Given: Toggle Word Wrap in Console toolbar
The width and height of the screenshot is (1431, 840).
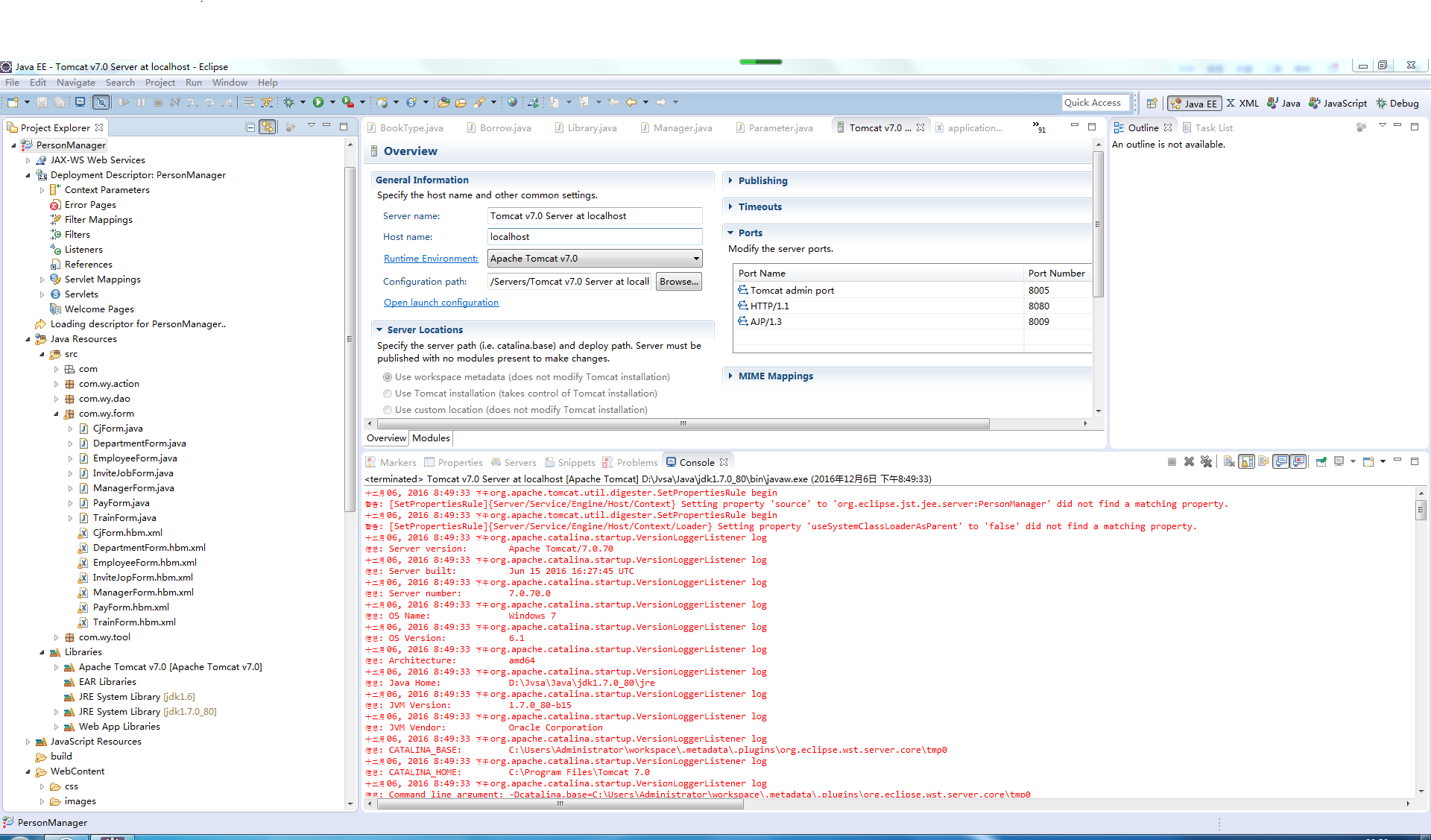Looking at the screenshot, I should click(x=1264, y=462).
